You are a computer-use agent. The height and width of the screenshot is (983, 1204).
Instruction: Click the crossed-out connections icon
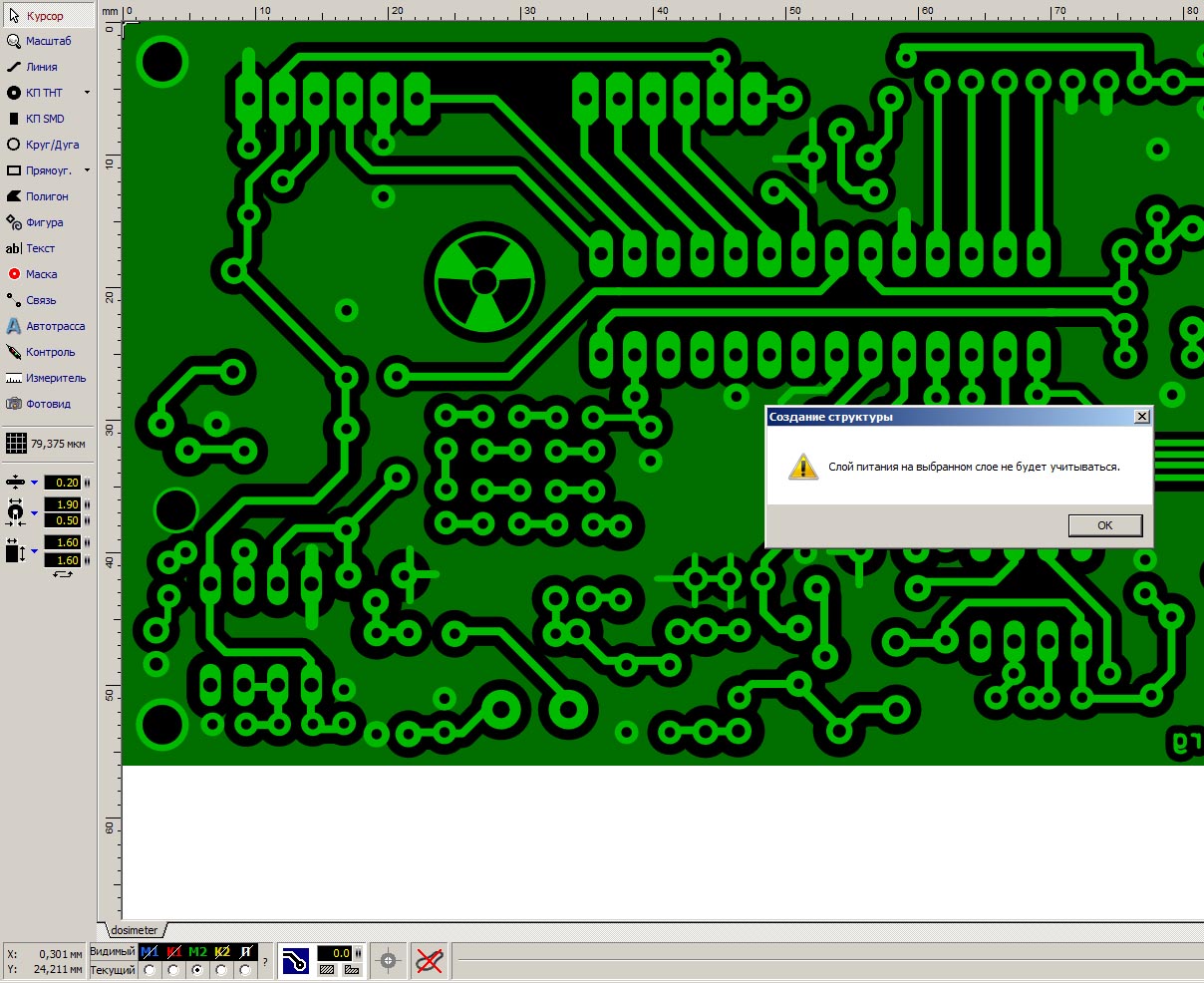pyautogui.click(x=430, y=961)
